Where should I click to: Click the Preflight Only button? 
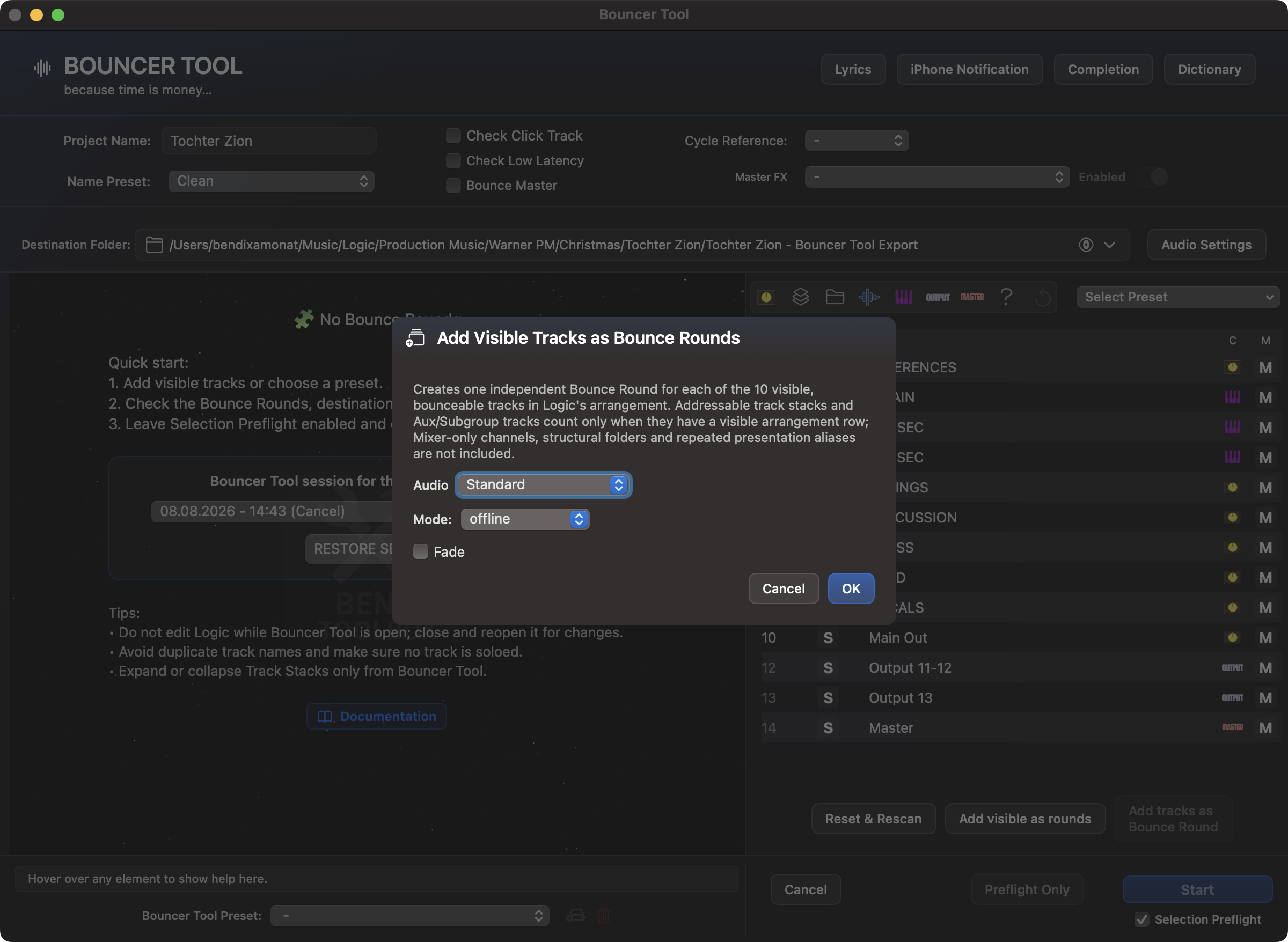[1027, 889]
